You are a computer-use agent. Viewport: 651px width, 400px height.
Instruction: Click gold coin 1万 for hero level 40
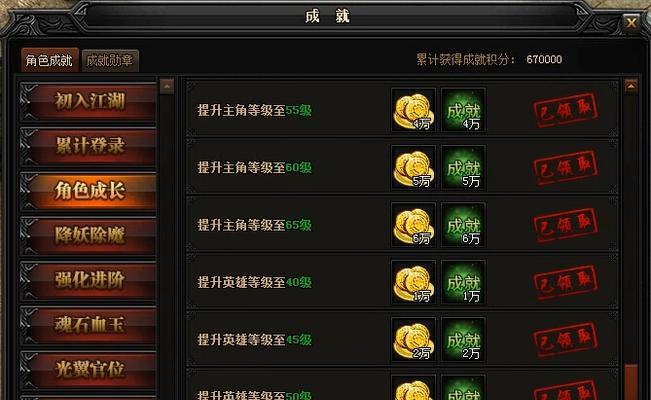pyautogui.click(x=414, y=282)
